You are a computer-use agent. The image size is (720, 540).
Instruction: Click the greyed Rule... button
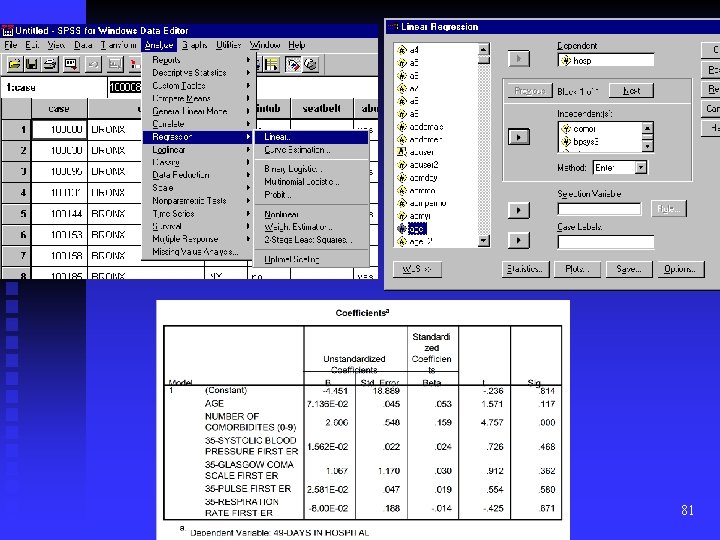[669, 209]
